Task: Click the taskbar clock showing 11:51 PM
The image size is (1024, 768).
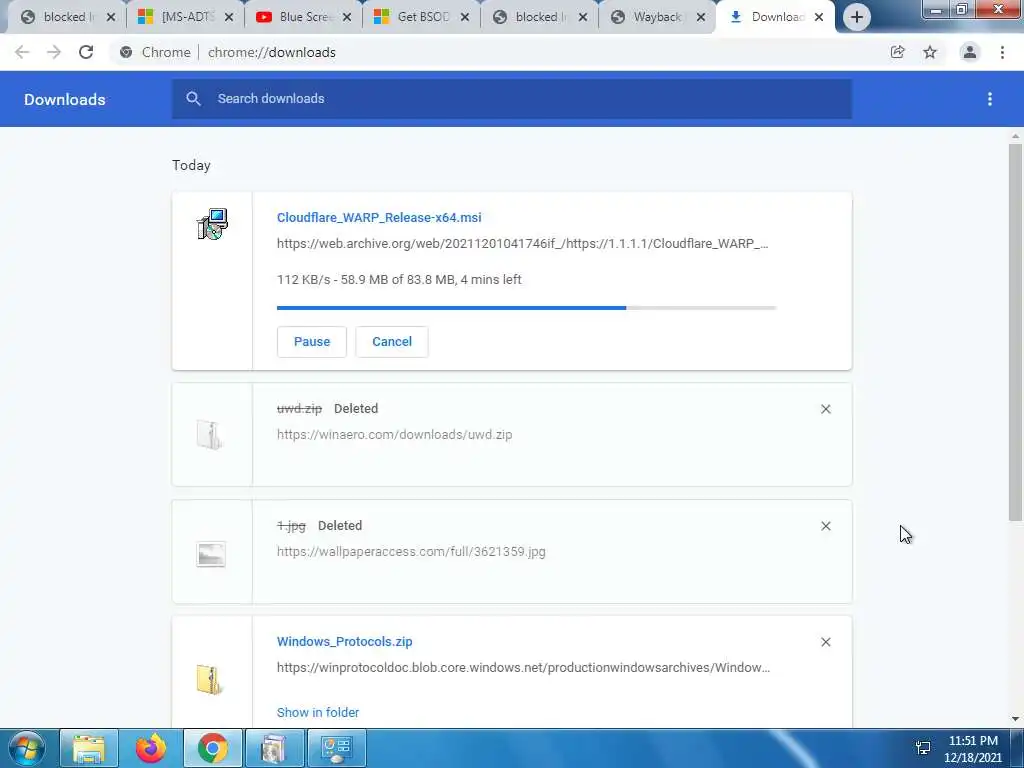Action: tap(972, 749)
